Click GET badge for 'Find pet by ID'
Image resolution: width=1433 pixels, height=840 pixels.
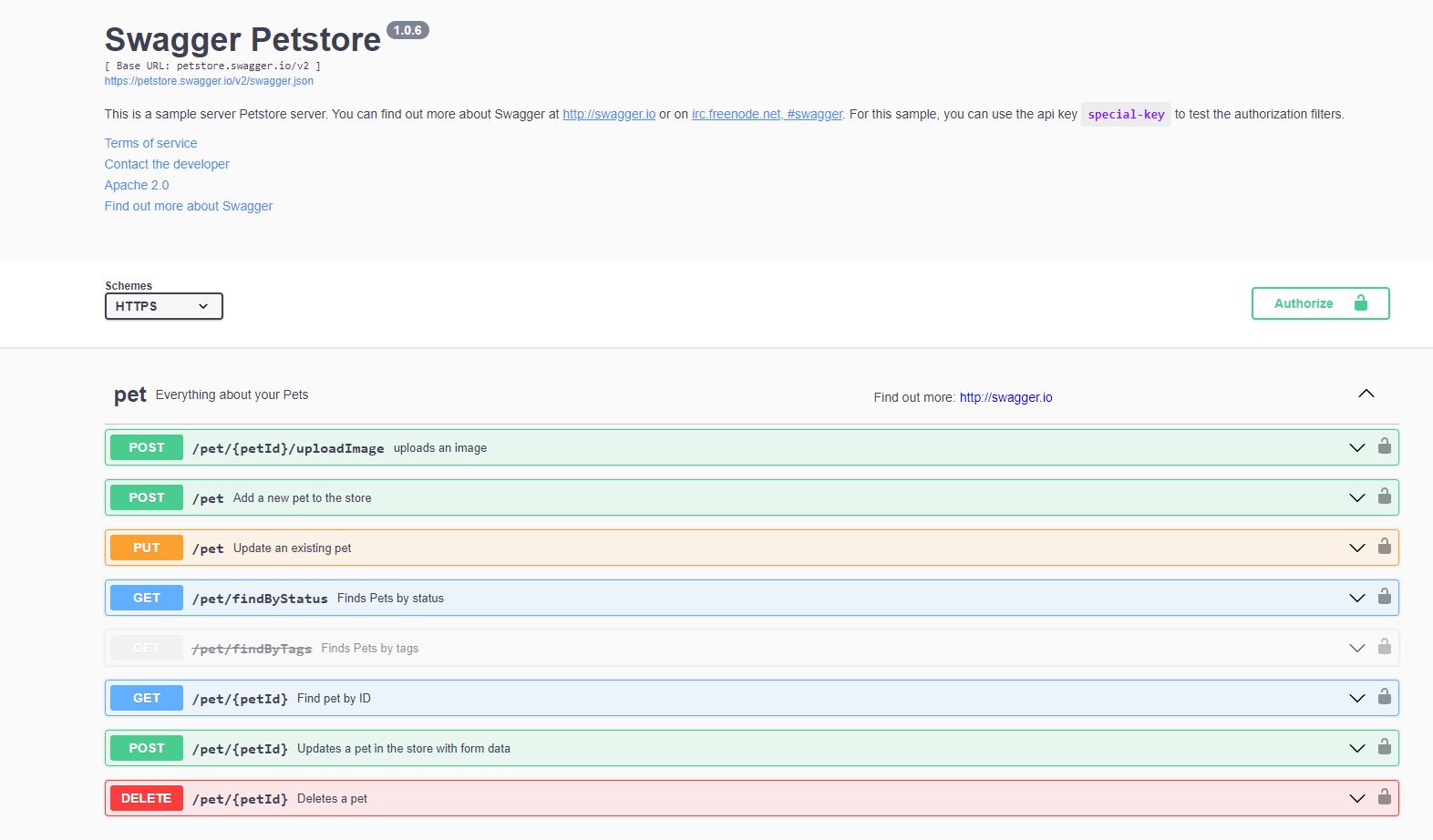(147, 698)
